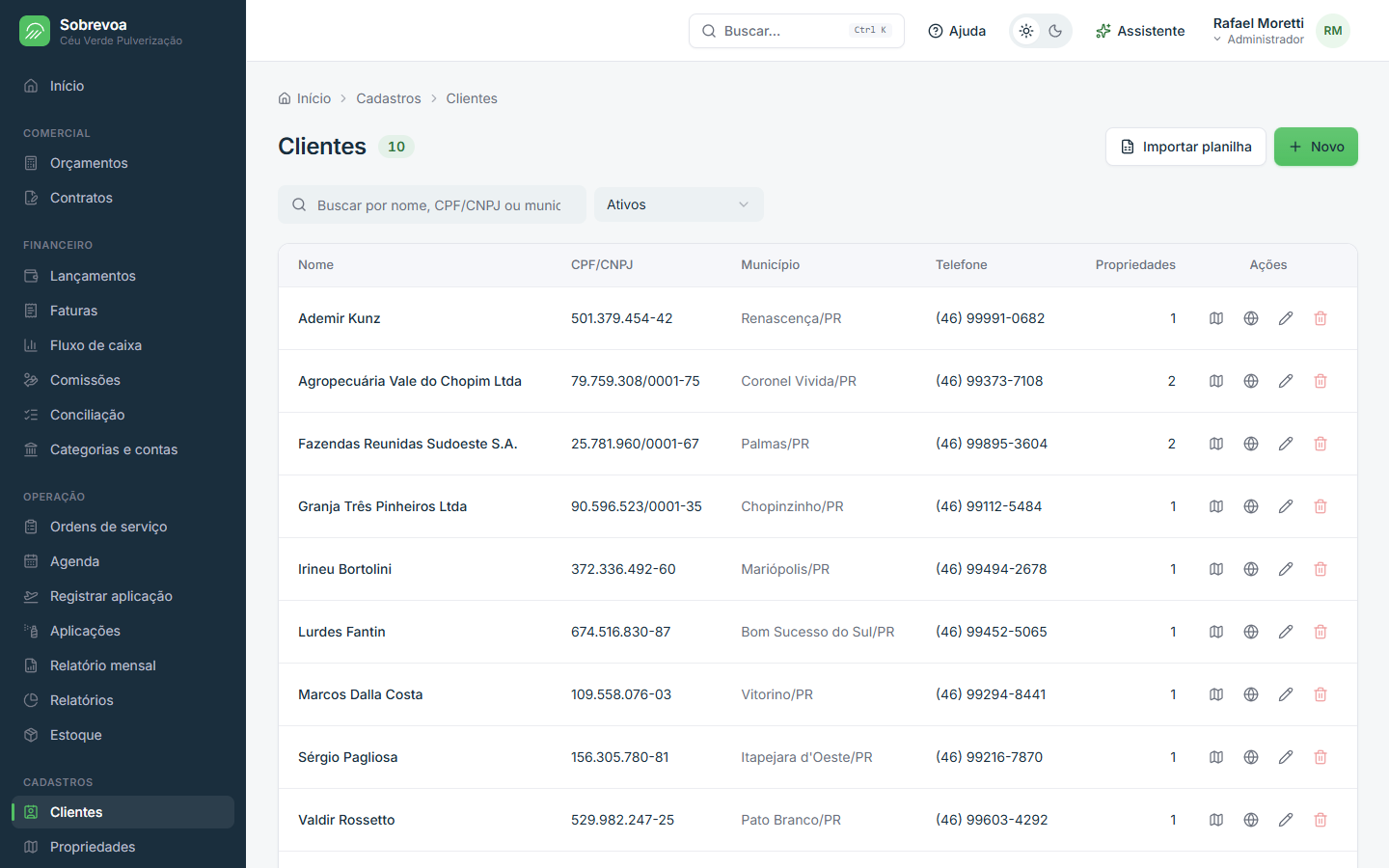Open the RM user avatar

tap(1333, 31)
